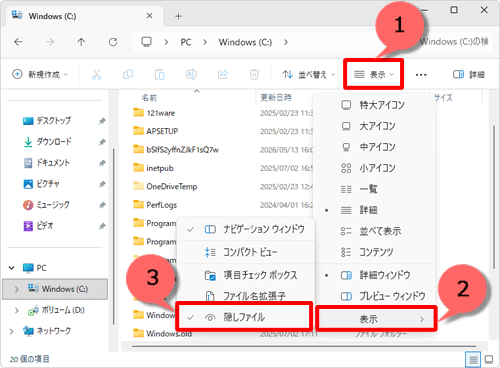This screenshot has height=368, width=500.
Task: Open the 並べ替え sort dropdown
Action: [x=308, y=74]
